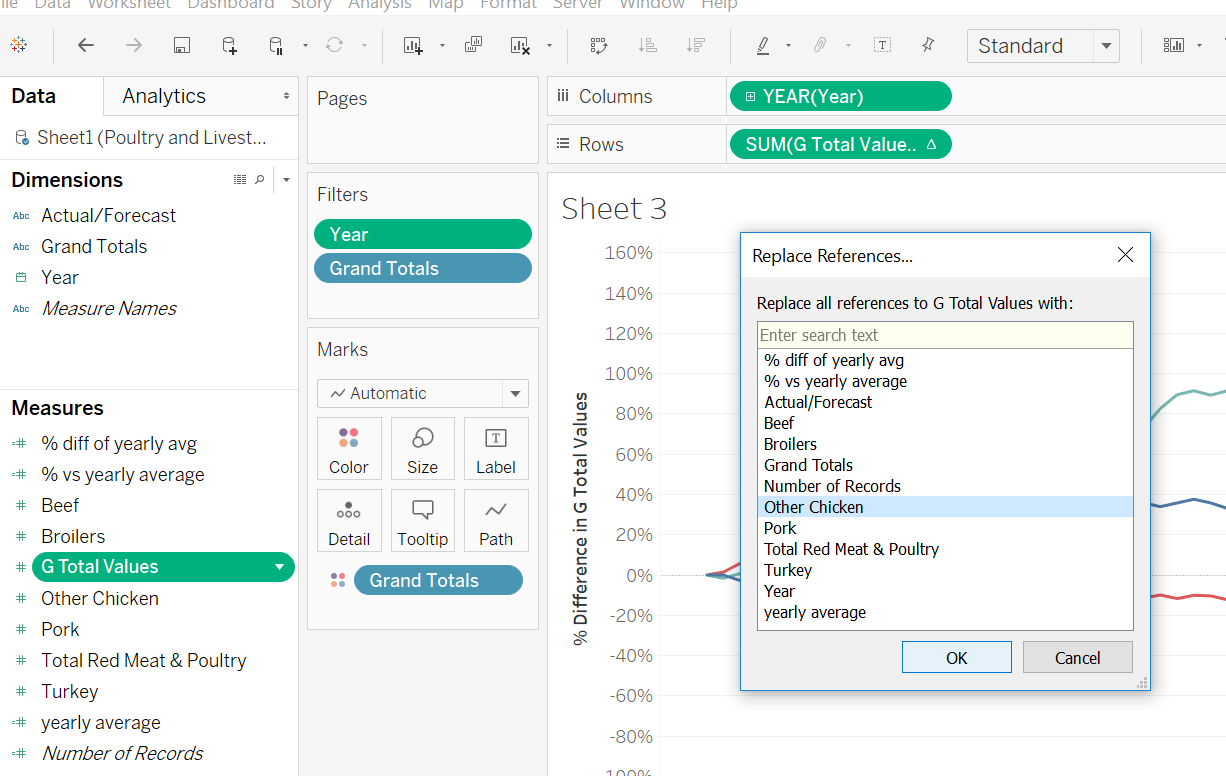1226x776 pixels.
Task: Open the Standard fit dropdown
Action: click(x=1105, y=46)
